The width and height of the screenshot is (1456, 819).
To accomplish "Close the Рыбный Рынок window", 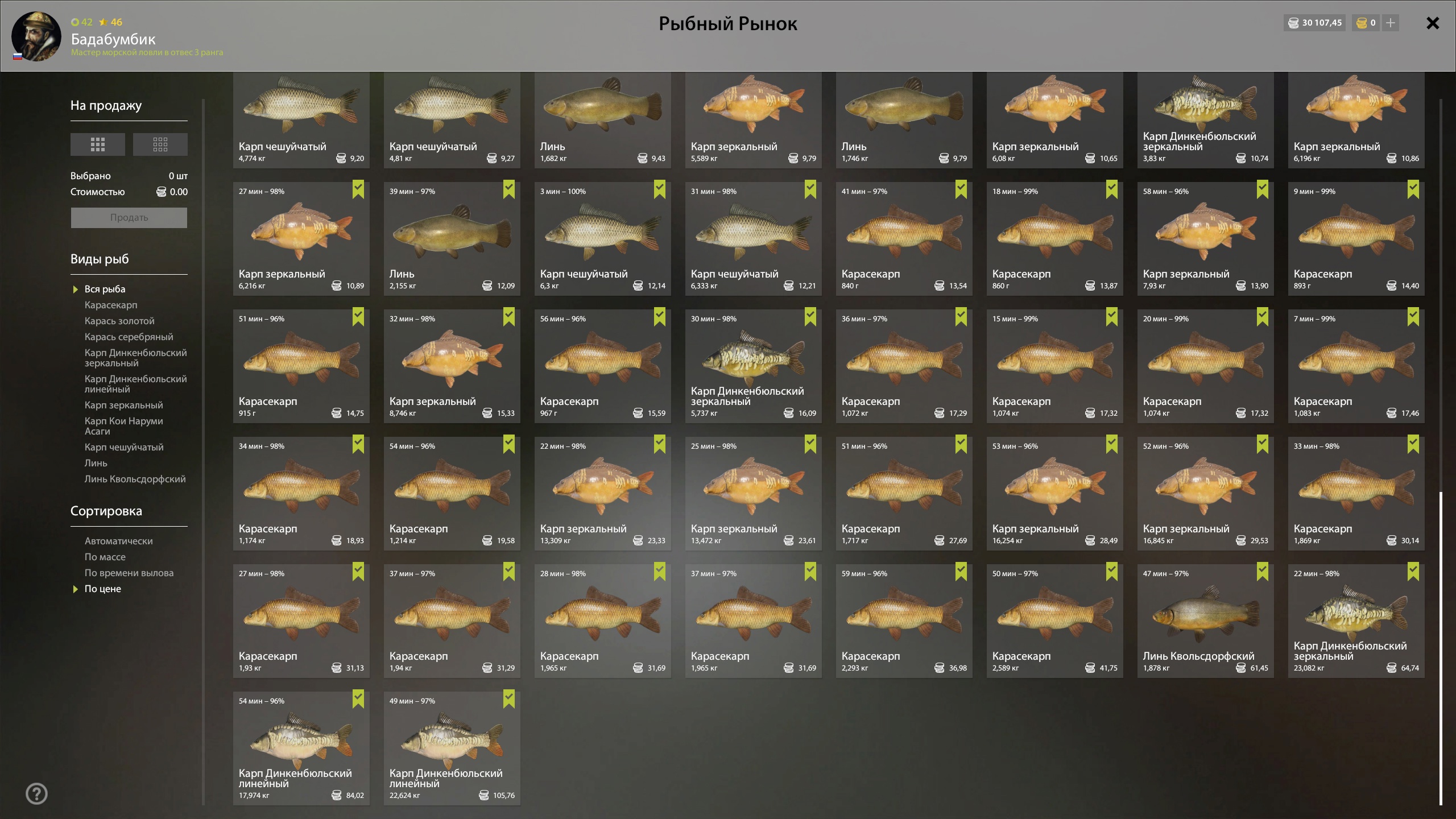I will [1433, 23].
